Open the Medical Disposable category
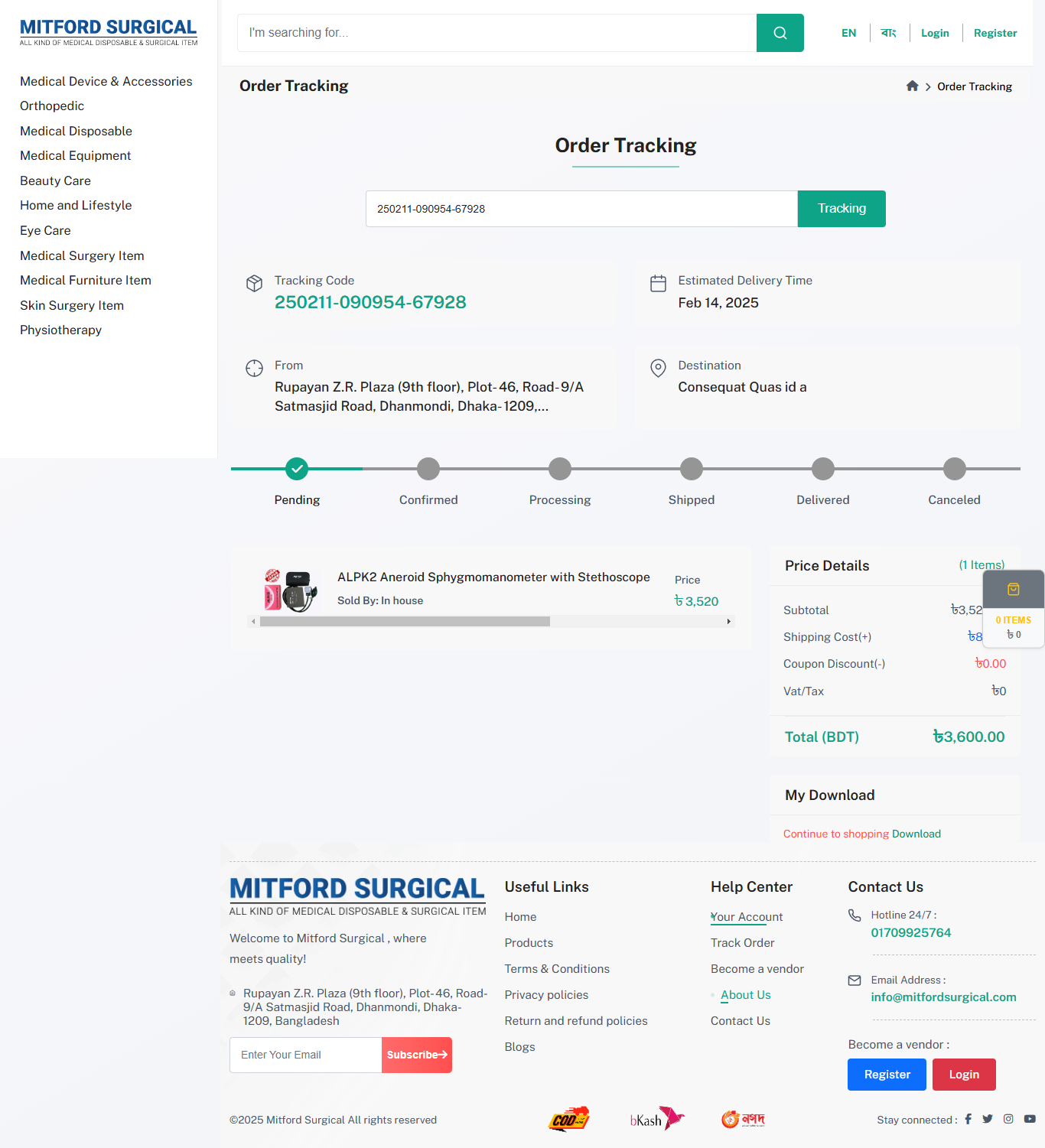1045x1148 pixels. point(77,131)
